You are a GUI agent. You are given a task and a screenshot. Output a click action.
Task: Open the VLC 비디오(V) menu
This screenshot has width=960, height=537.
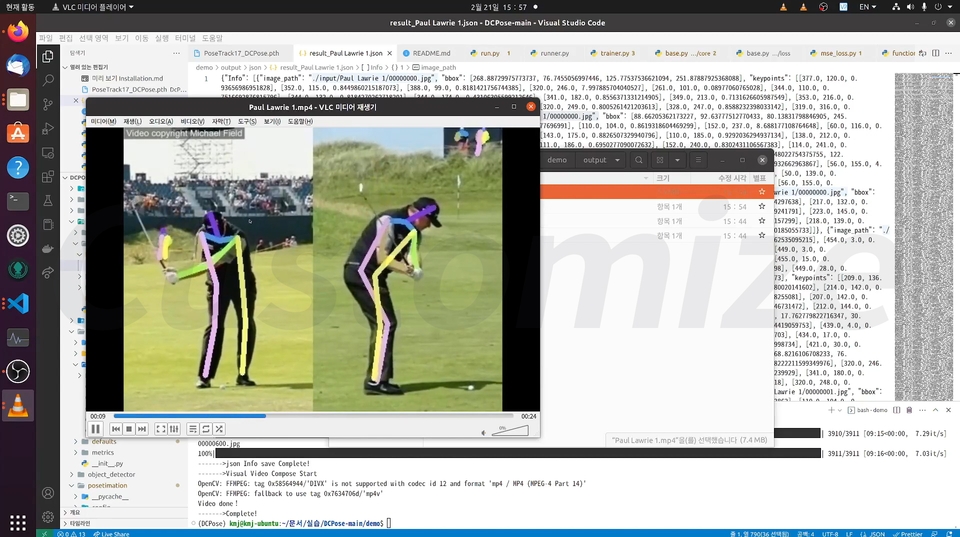coord(192,121)
